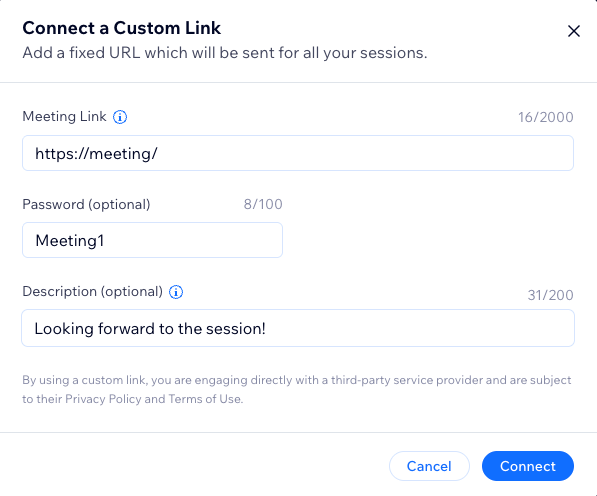The height and width of the screenshot is (496, 597).
Task: Click the Password (optional) label
Action: click(x=86, y=204)
